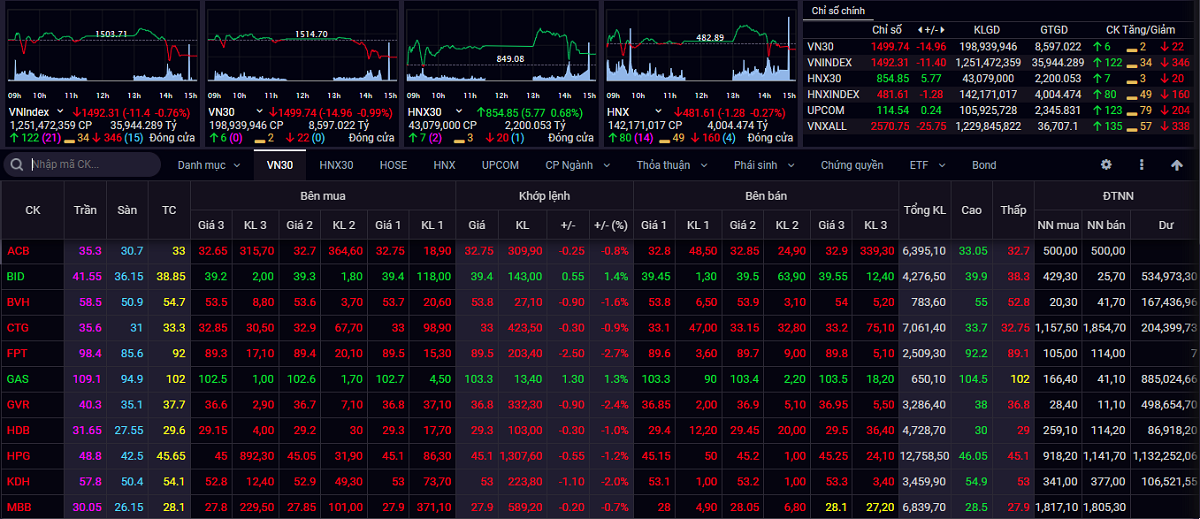Open the three-dot more options menu
Viewport: 1200px width, 519px height.
(1142, 165)
